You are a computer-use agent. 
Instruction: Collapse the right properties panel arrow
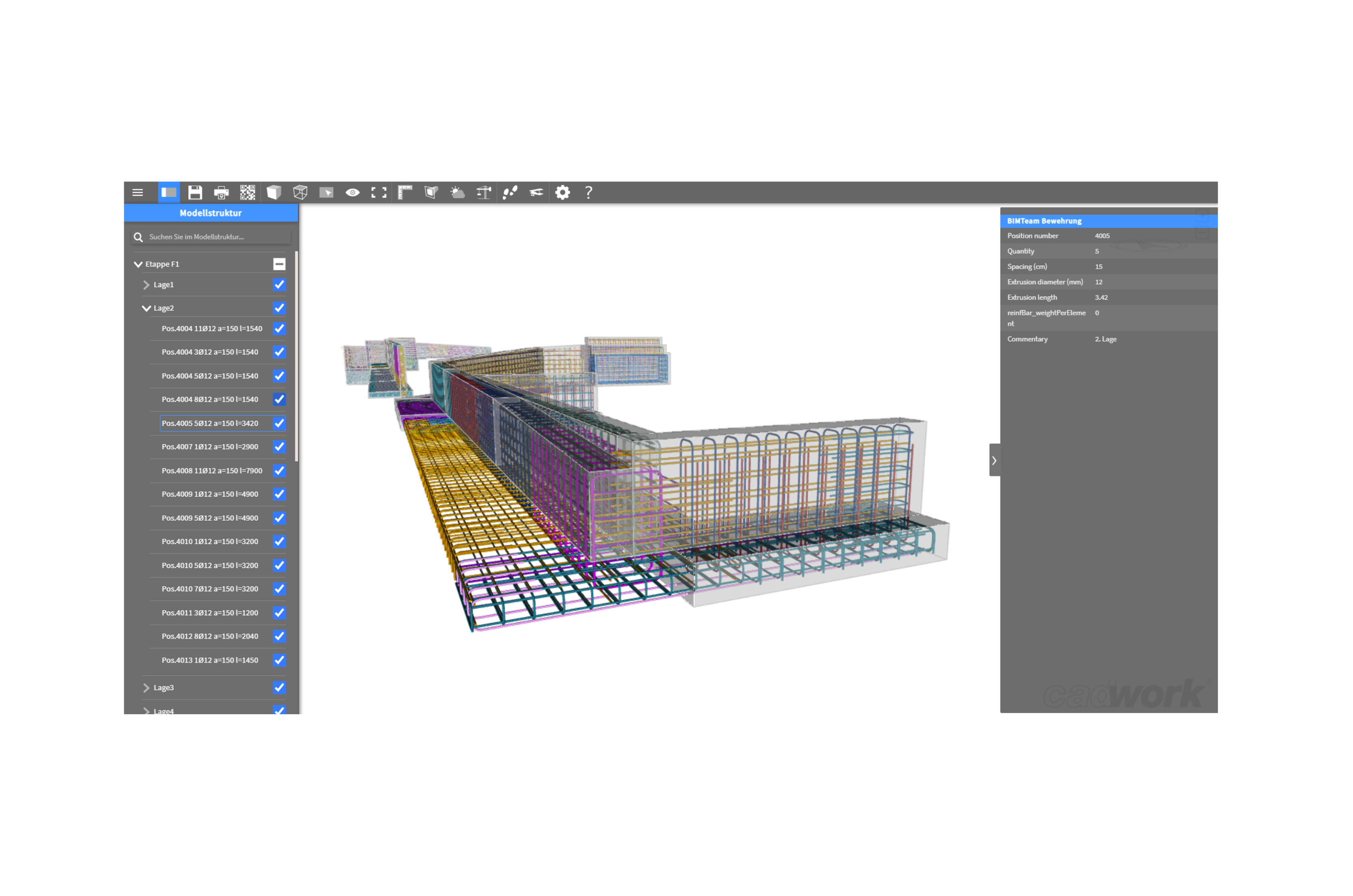tap(994, 461)
